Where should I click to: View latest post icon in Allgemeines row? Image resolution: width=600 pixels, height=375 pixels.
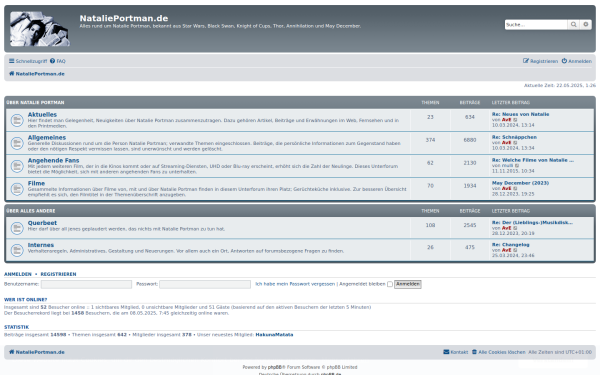(x=515, y=143)
